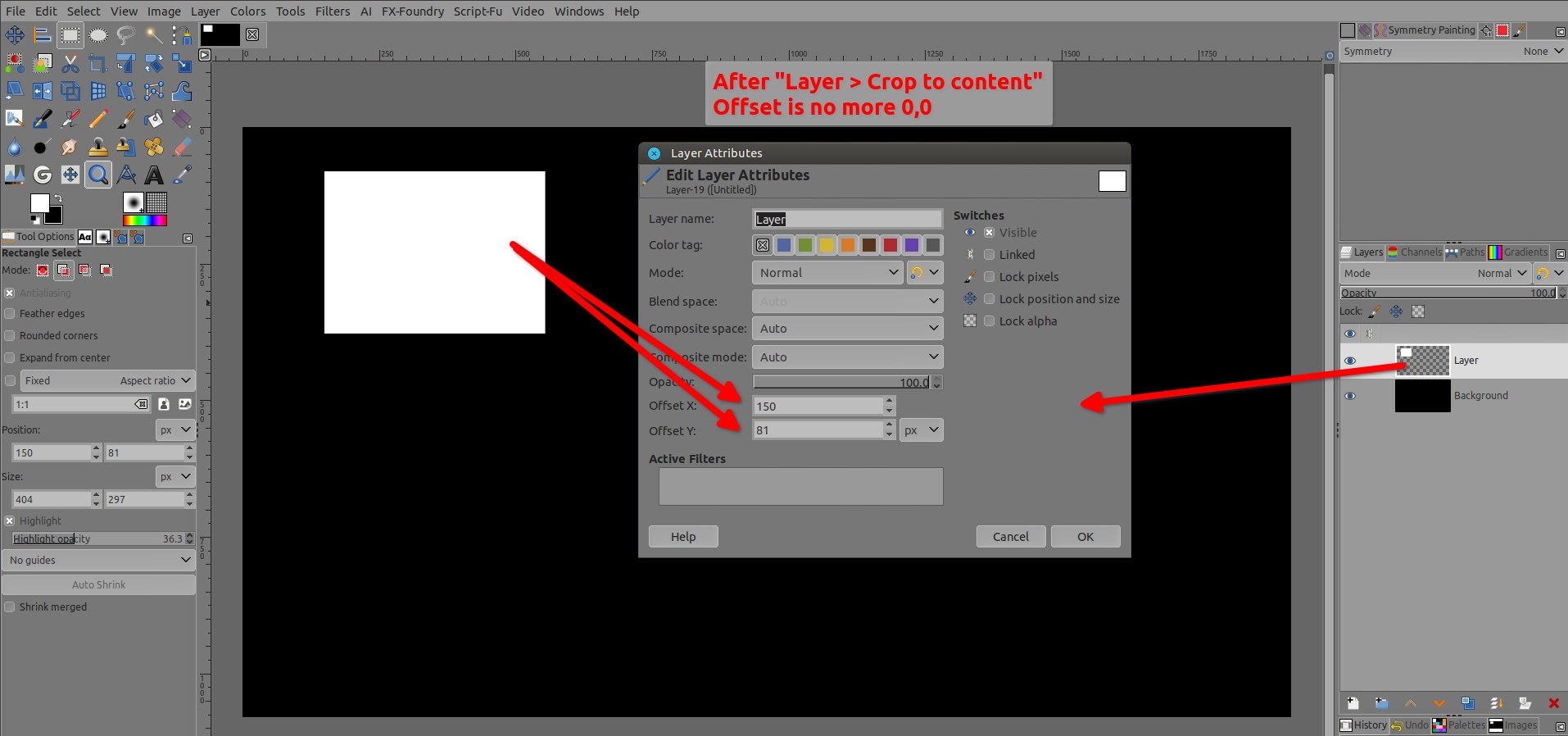The height and width of the screenshot is (736, 1568).
Task: Select the Bucket Fill tool
Action: [154, 119]
